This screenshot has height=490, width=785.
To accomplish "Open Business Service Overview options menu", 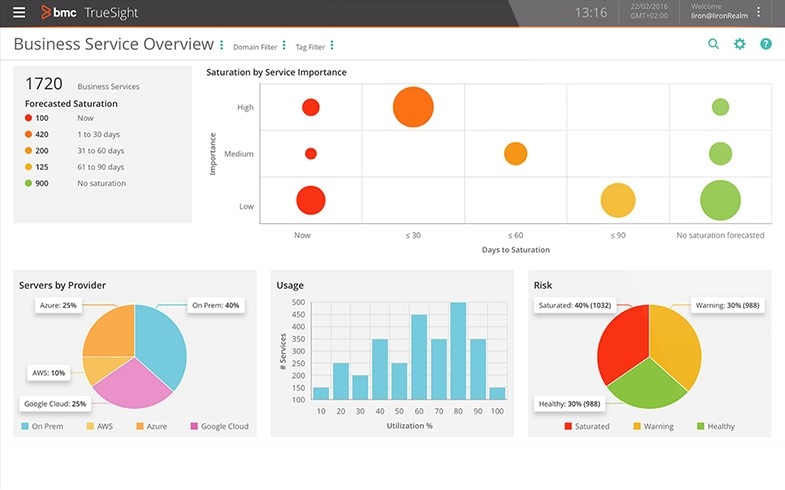I will pos(222,45).
